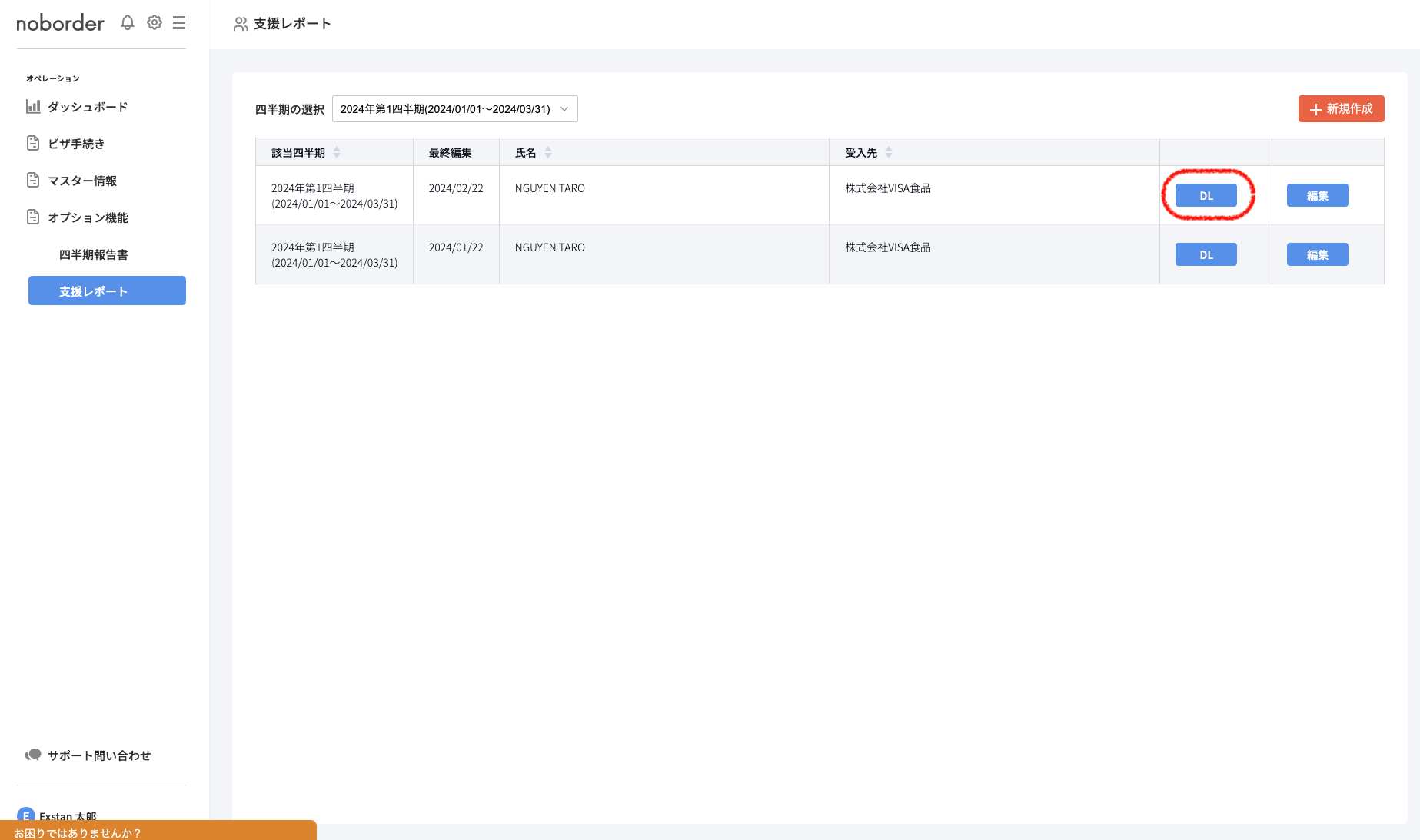
Task: Collapse sidebar with the hamburger menu icon
Action: 179,23
